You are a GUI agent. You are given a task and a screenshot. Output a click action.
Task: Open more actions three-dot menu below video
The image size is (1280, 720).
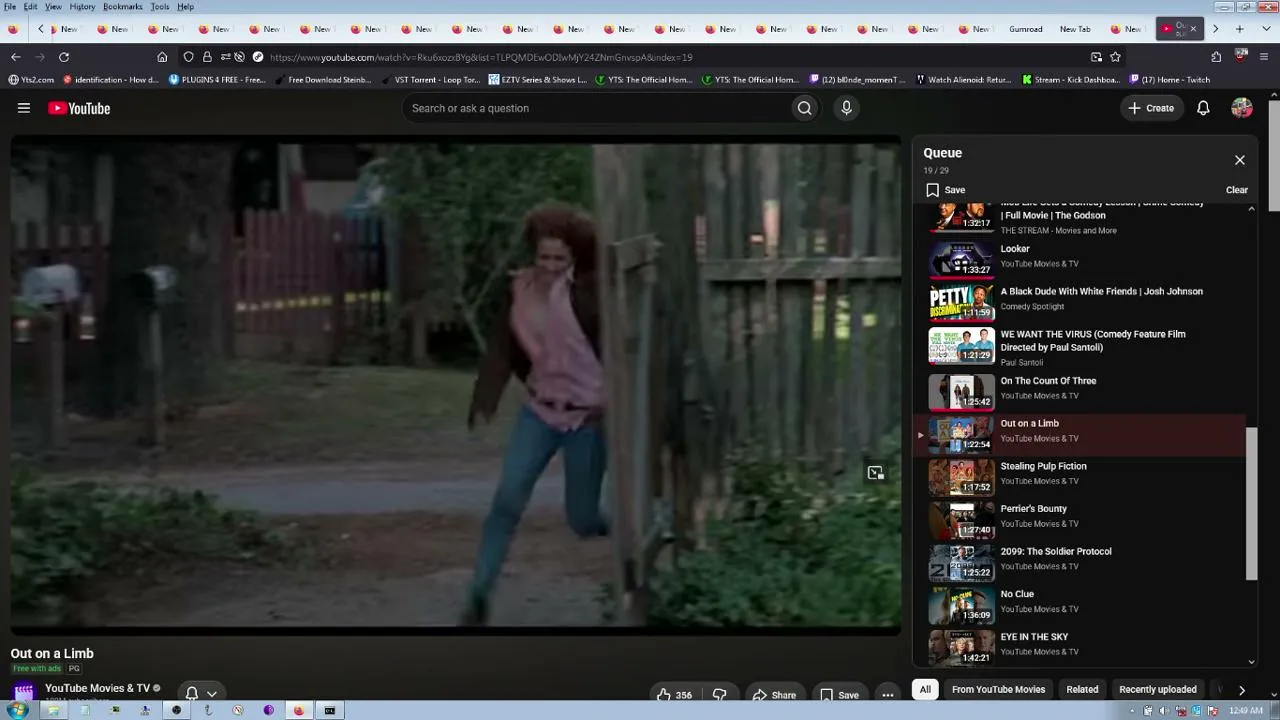[x=888, y=695]
